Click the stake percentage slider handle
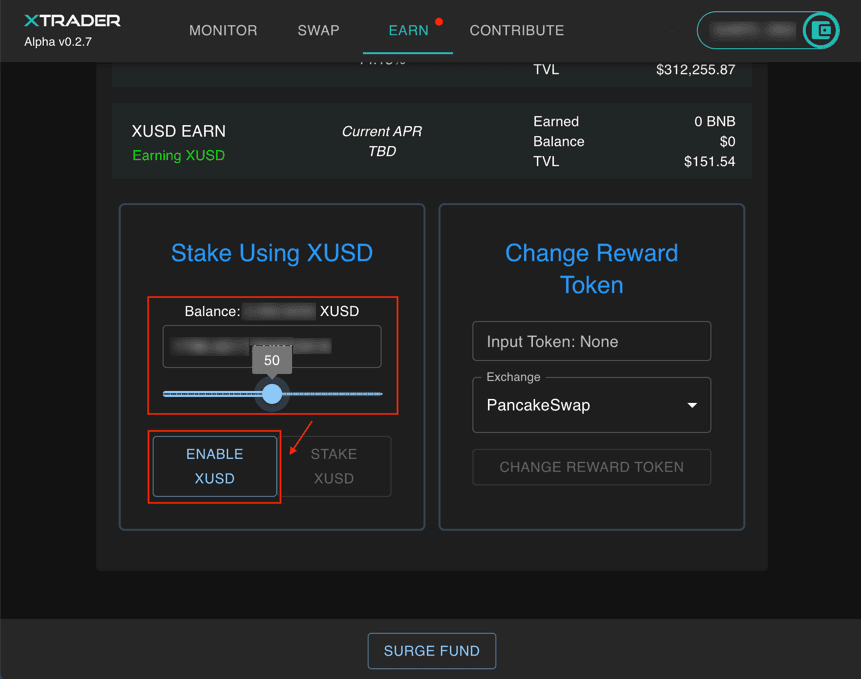The image size is (861, 679). point(272,394)
